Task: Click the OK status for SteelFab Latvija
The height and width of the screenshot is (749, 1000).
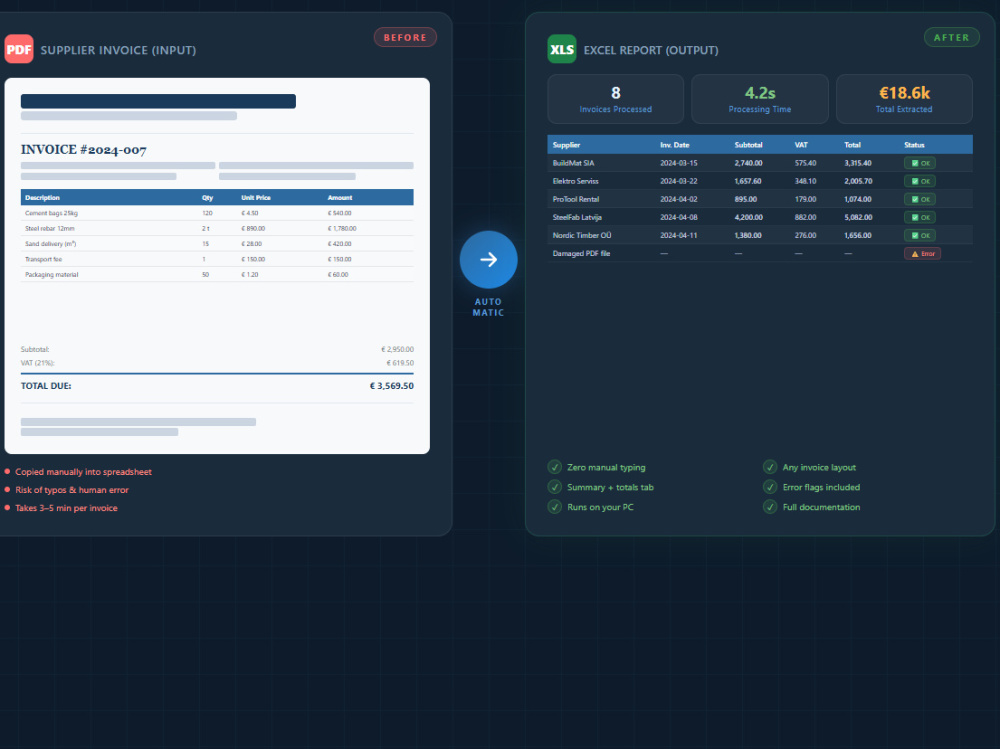Action: click(x=920, y=218)
